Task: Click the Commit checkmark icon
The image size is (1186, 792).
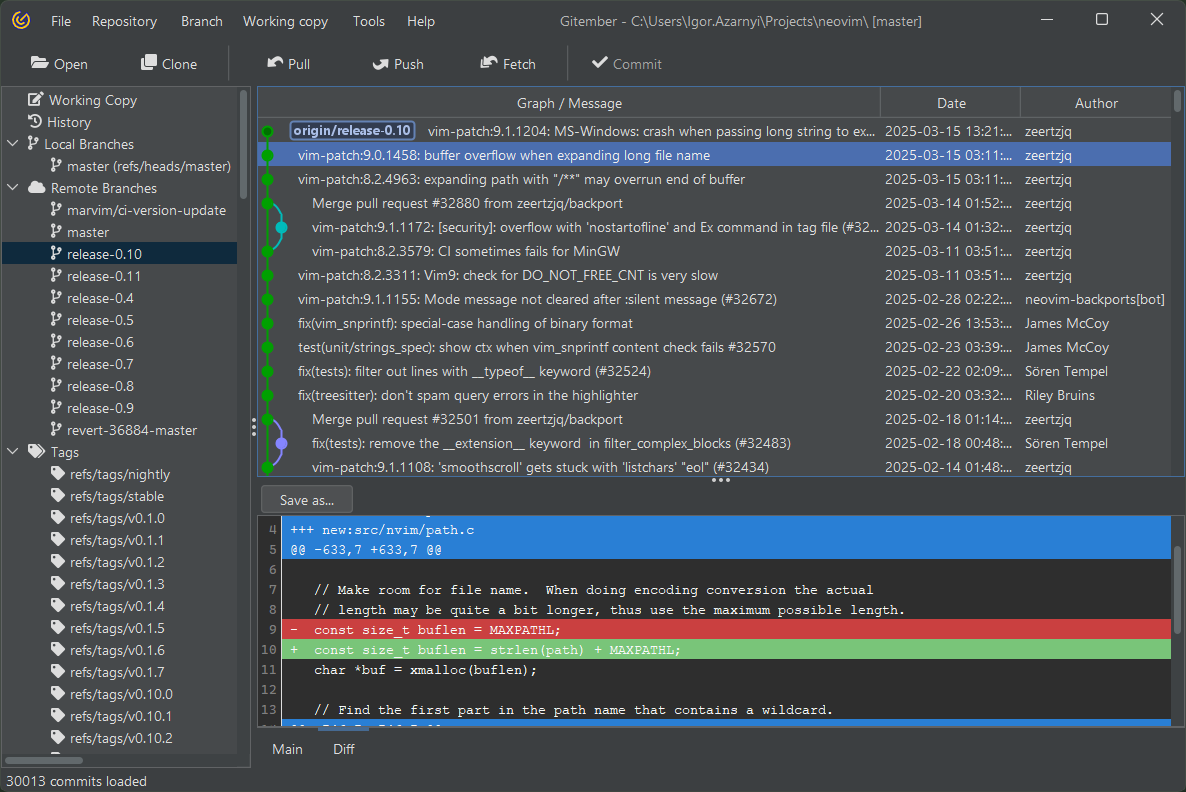Action: pos(600,63)
